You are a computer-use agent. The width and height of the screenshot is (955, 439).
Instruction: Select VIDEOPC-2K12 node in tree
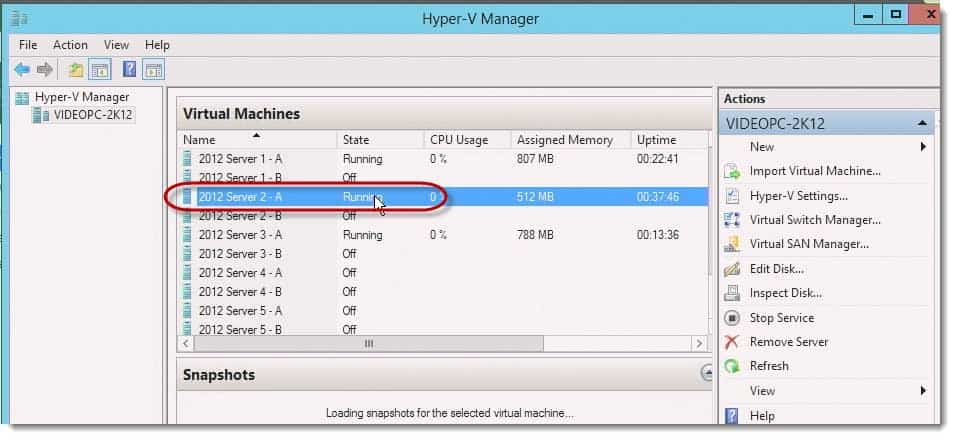click(x=93, y=115)
